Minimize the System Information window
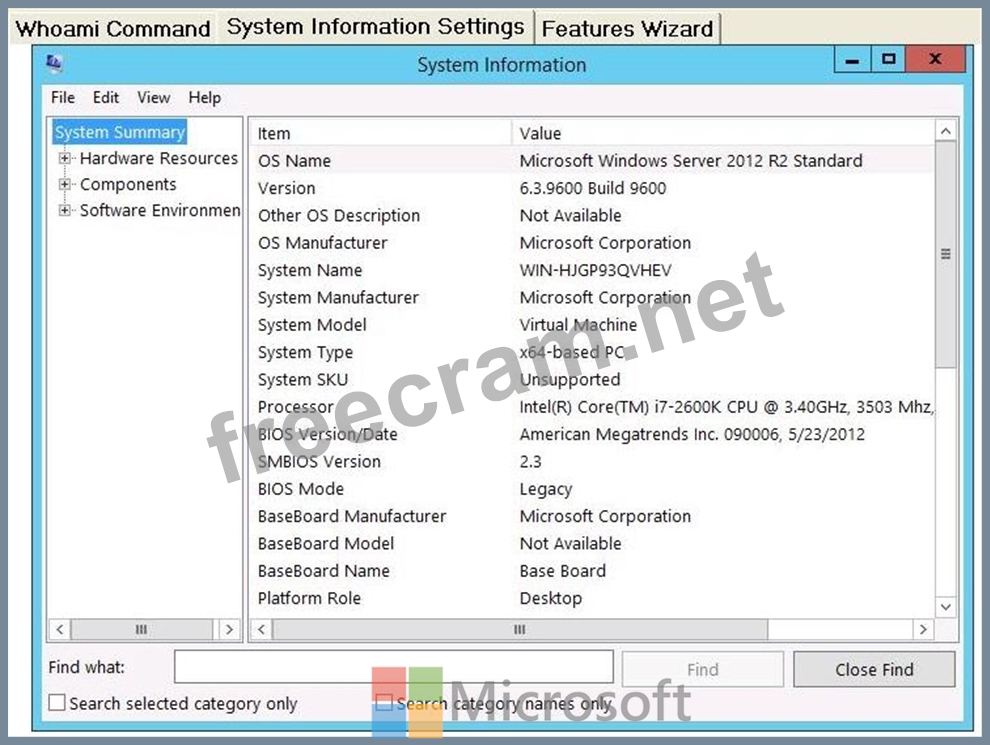Screen dimensions: 990x745 [x=852, y=61]
